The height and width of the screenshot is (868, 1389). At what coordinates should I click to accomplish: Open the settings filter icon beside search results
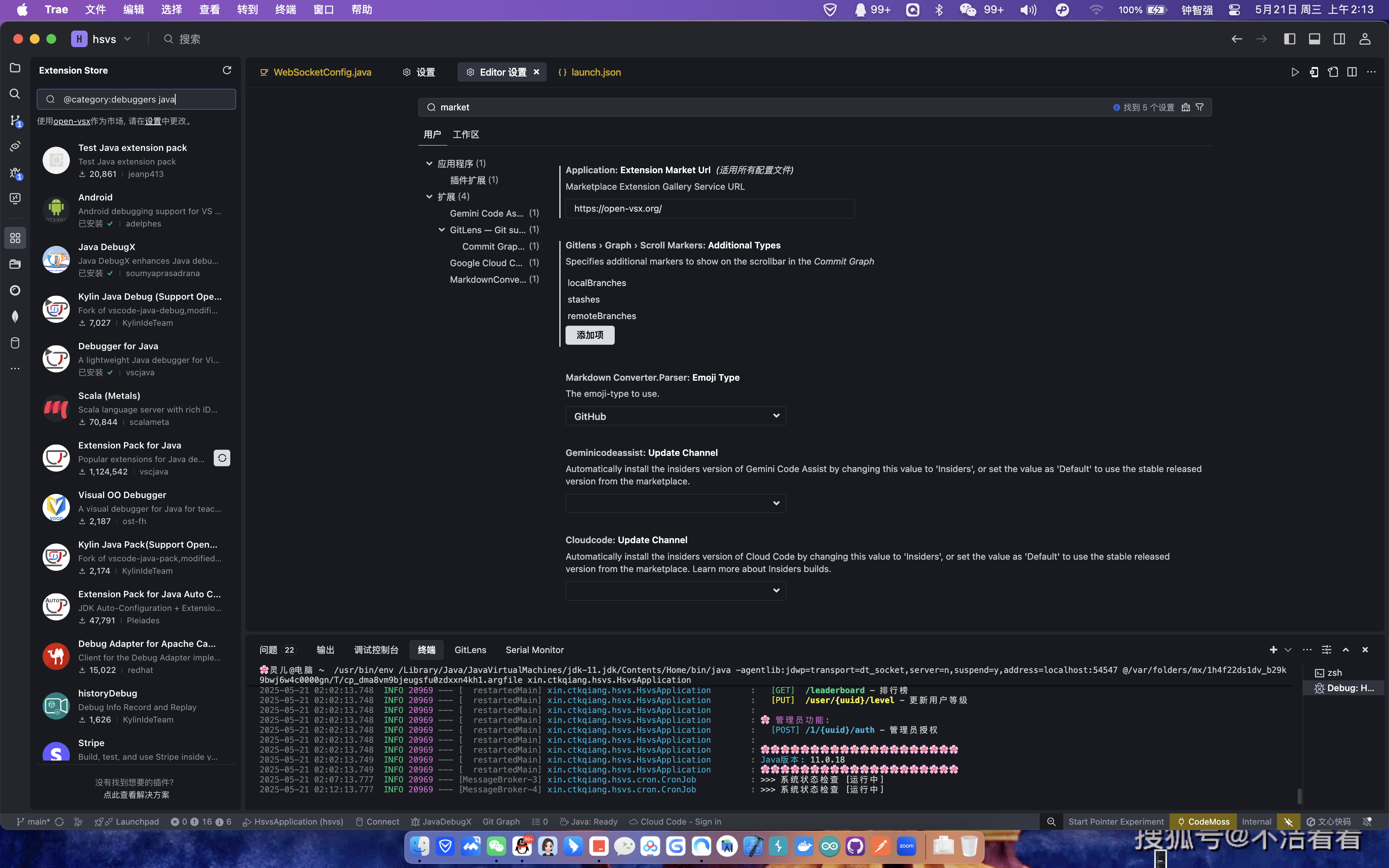(1199, 107)
